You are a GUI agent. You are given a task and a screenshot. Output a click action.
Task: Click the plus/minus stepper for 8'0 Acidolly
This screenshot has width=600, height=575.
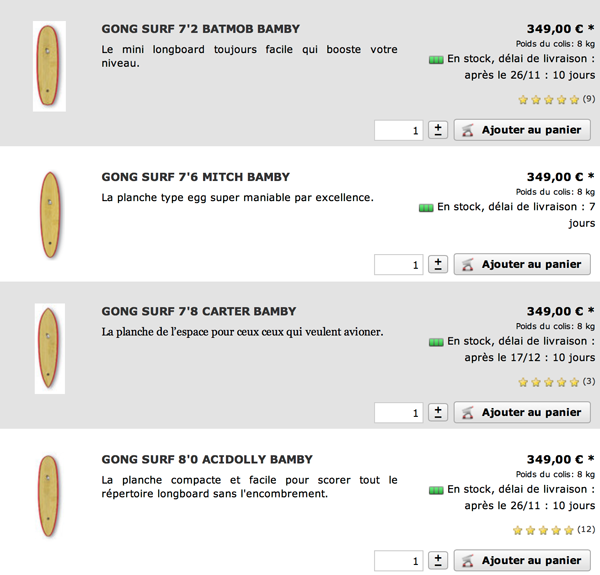click(x=438, y=560)
